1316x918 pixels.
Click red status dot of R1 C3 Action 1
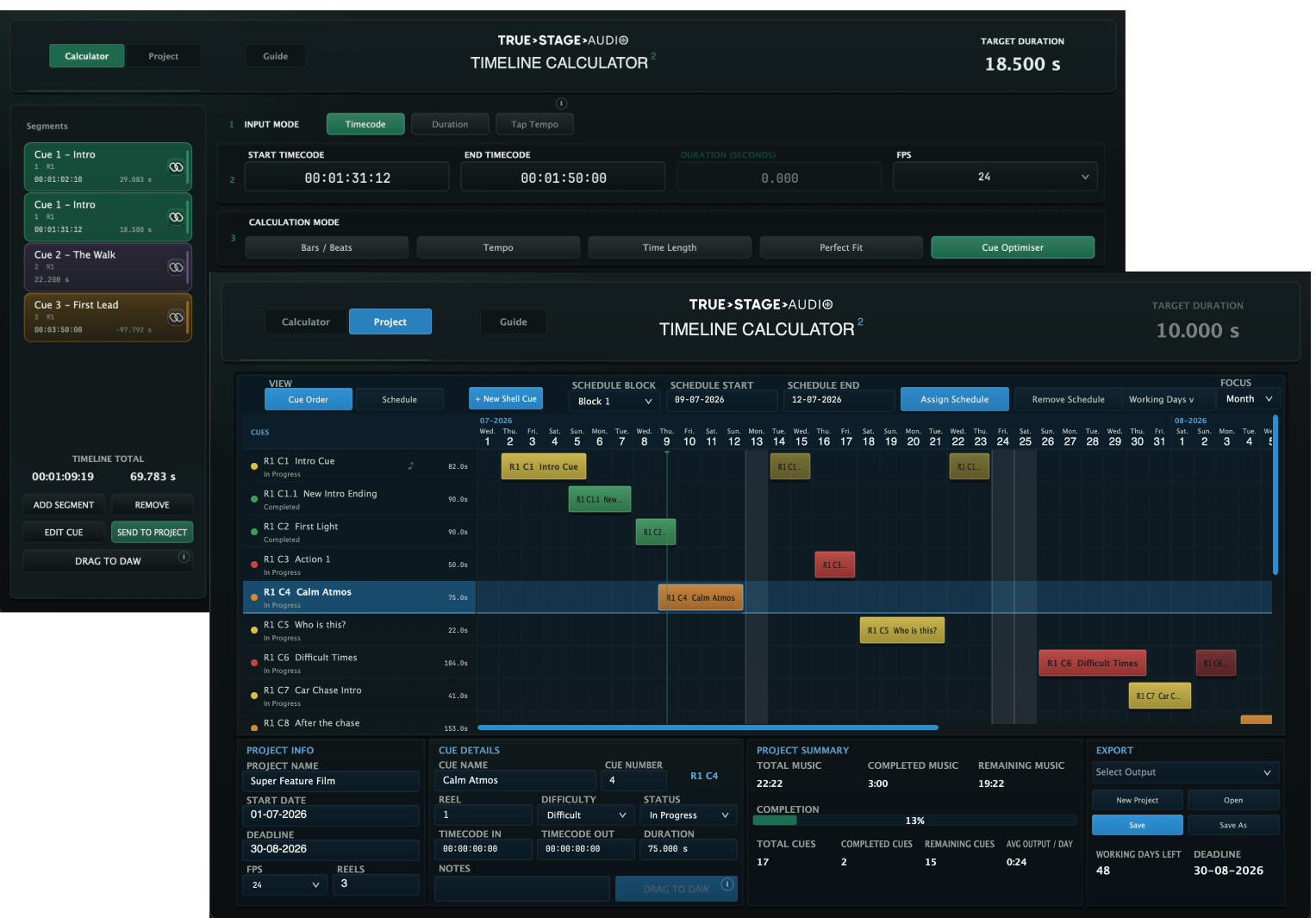(254, 565)
